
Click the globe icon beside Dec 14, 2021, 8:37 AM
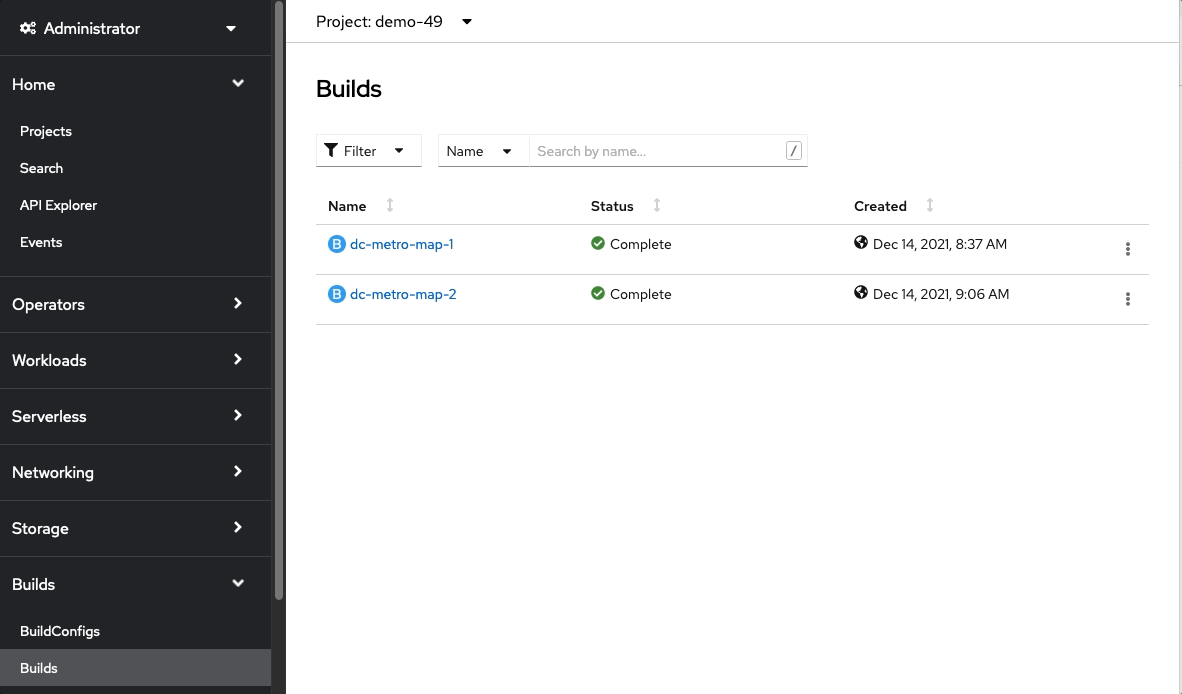[x=861, y=242]
